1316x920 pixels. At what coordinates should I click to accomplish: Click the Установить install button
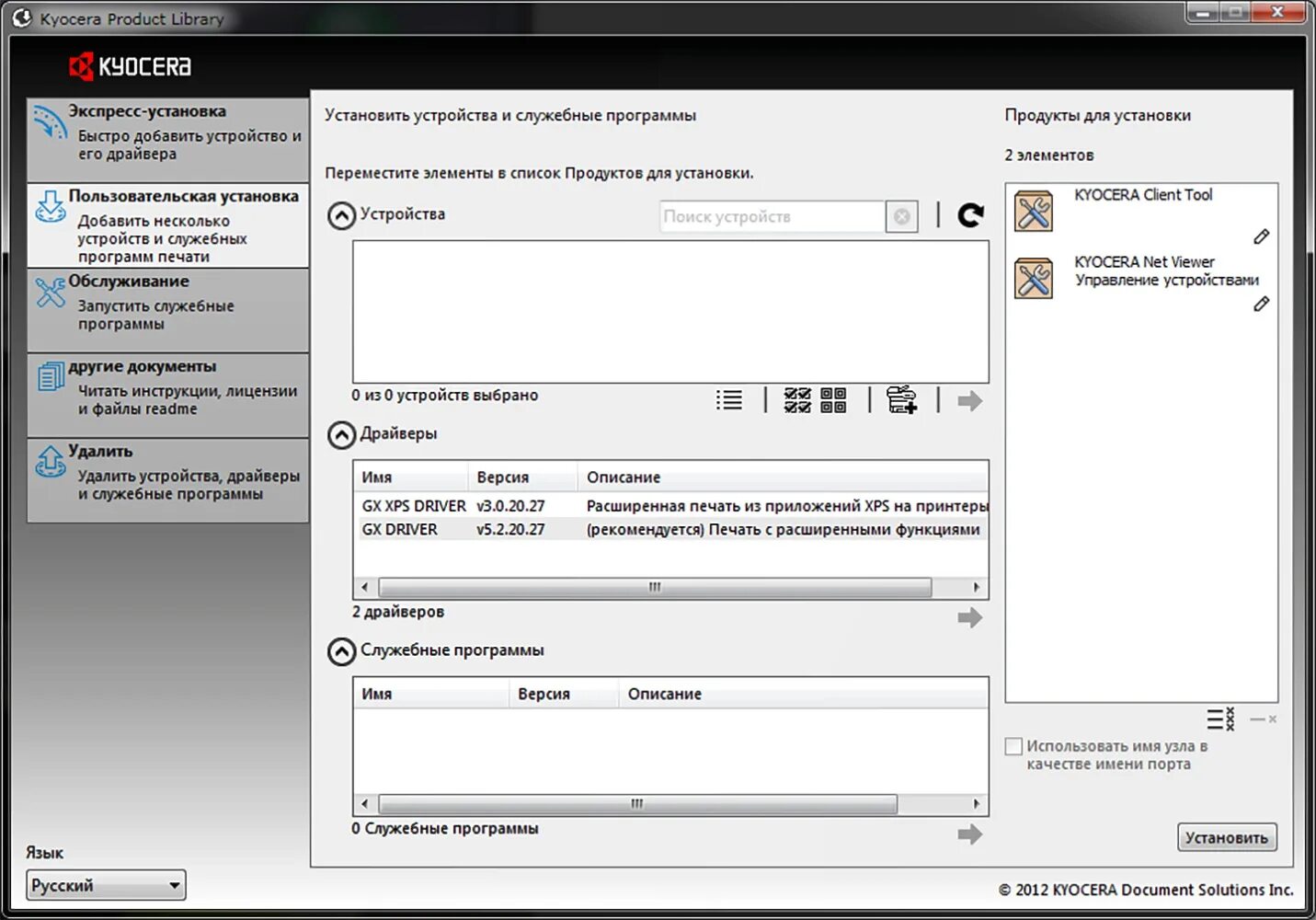tap(1227, 837)
